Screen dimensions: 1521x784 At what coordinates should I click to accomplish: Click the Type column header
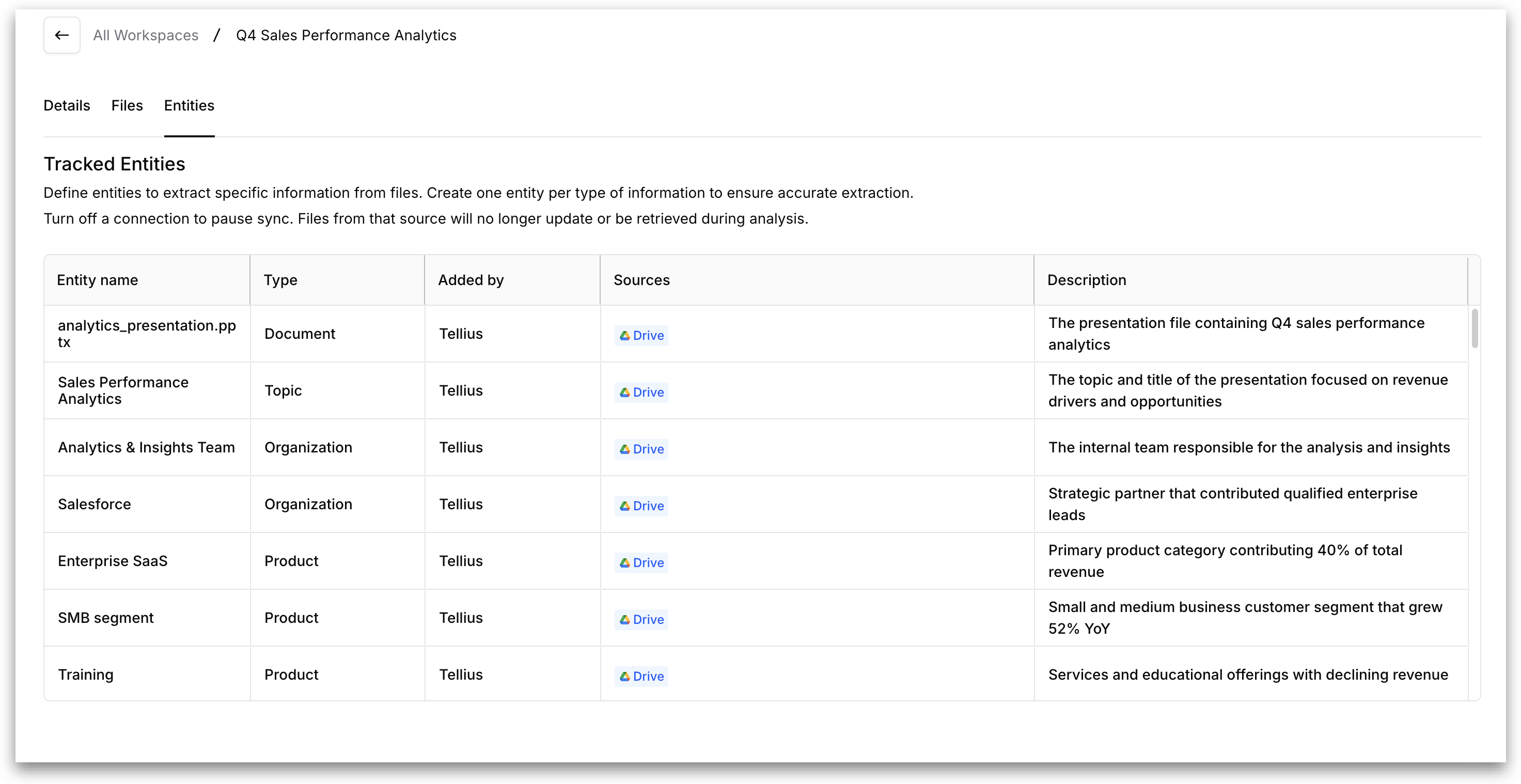pyautogui.click(x=280, y=280)
